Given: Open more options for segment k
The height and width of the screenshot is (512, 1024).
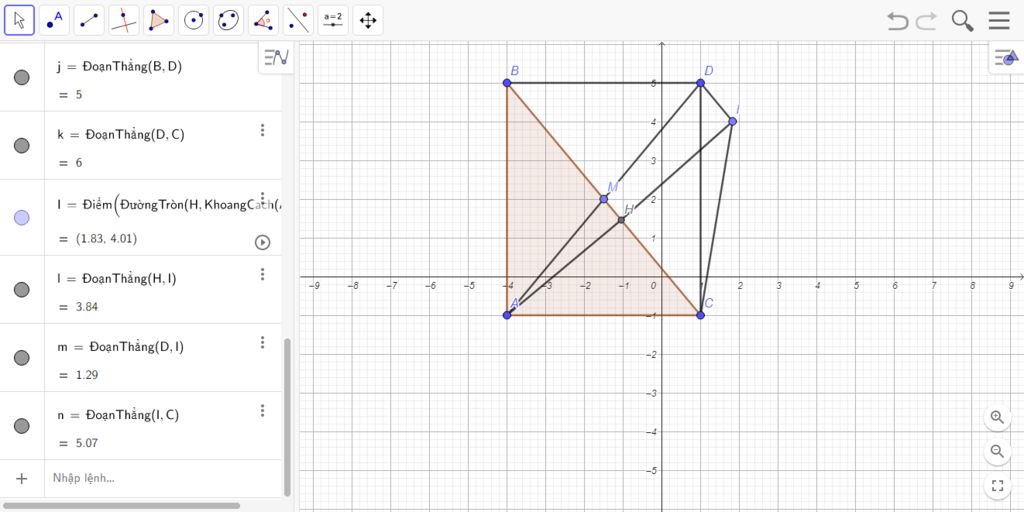Looking at the screenshot, I should 263,130.
